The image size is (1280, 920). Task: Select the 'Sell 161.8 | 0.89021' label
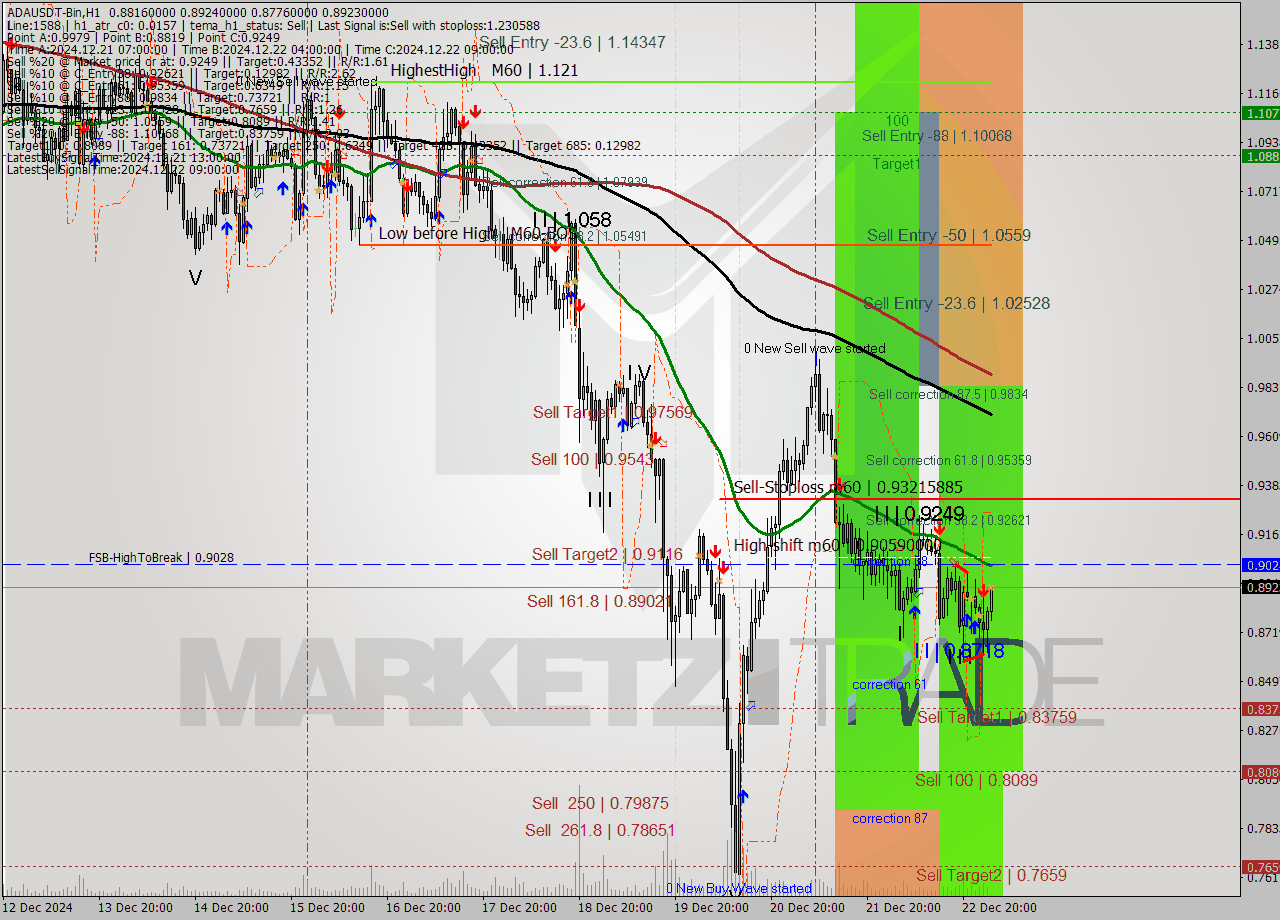tap(598, 601)
